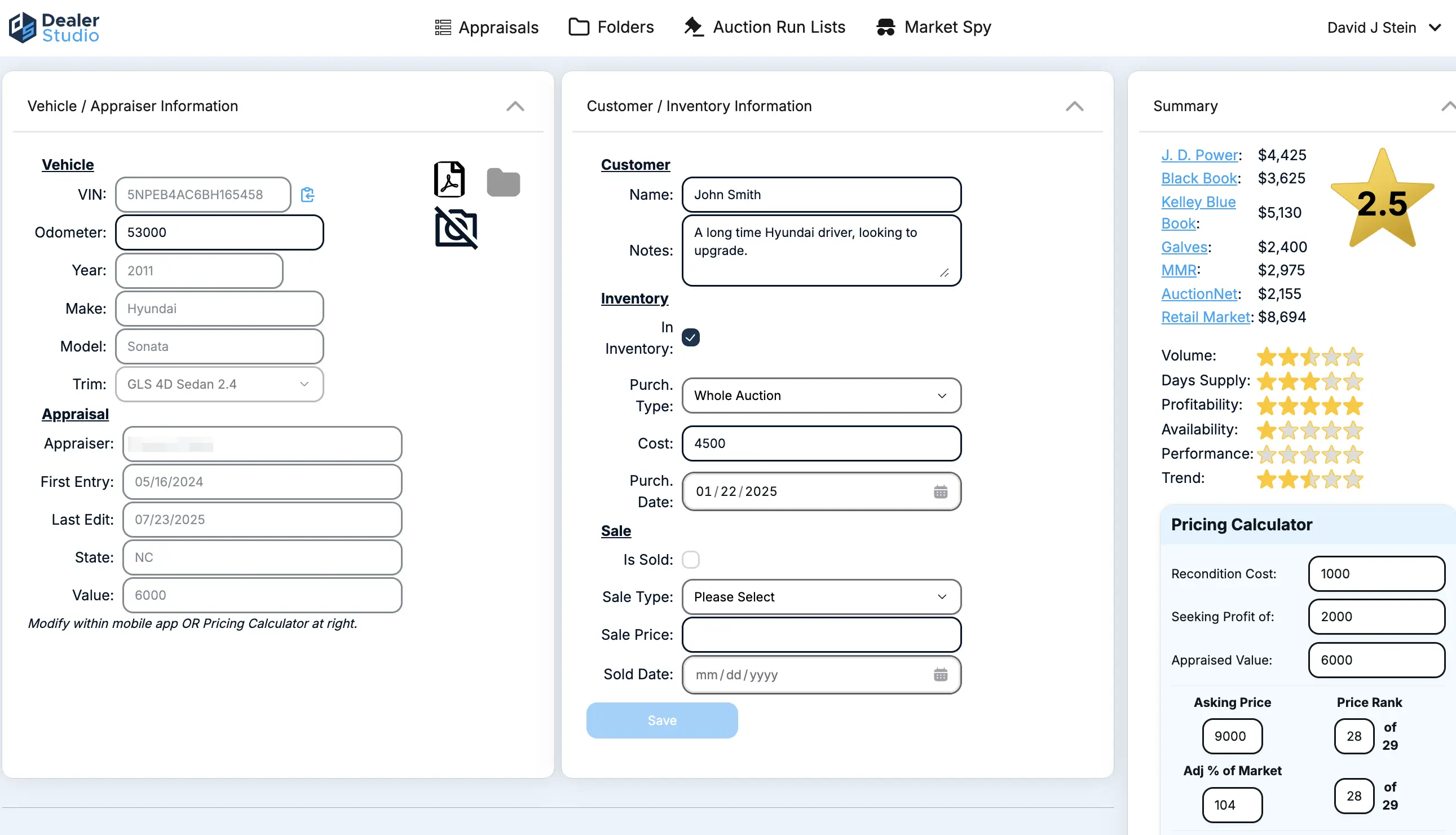Open the Kelley Blue Book link

click(1198, 213)
